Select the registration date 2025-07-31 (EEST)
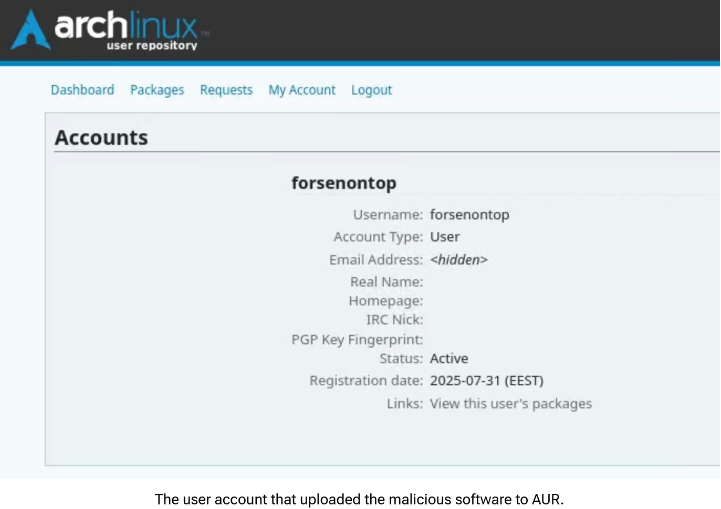 486,381
